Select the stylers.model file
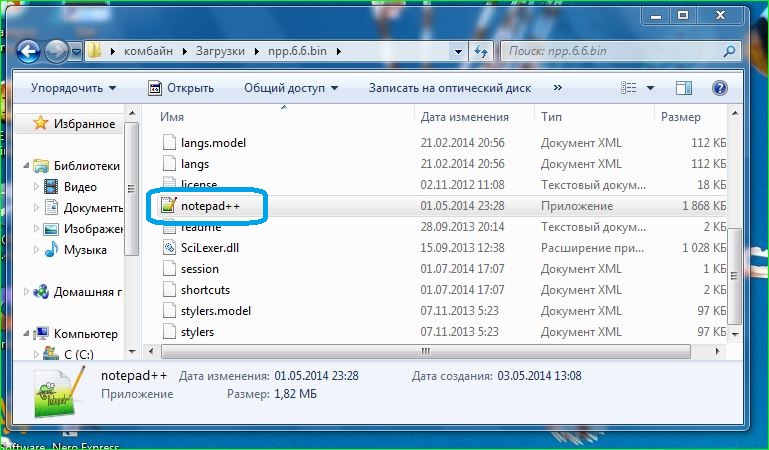This screenshot has width=769, height=450. (x=215, y=311)
